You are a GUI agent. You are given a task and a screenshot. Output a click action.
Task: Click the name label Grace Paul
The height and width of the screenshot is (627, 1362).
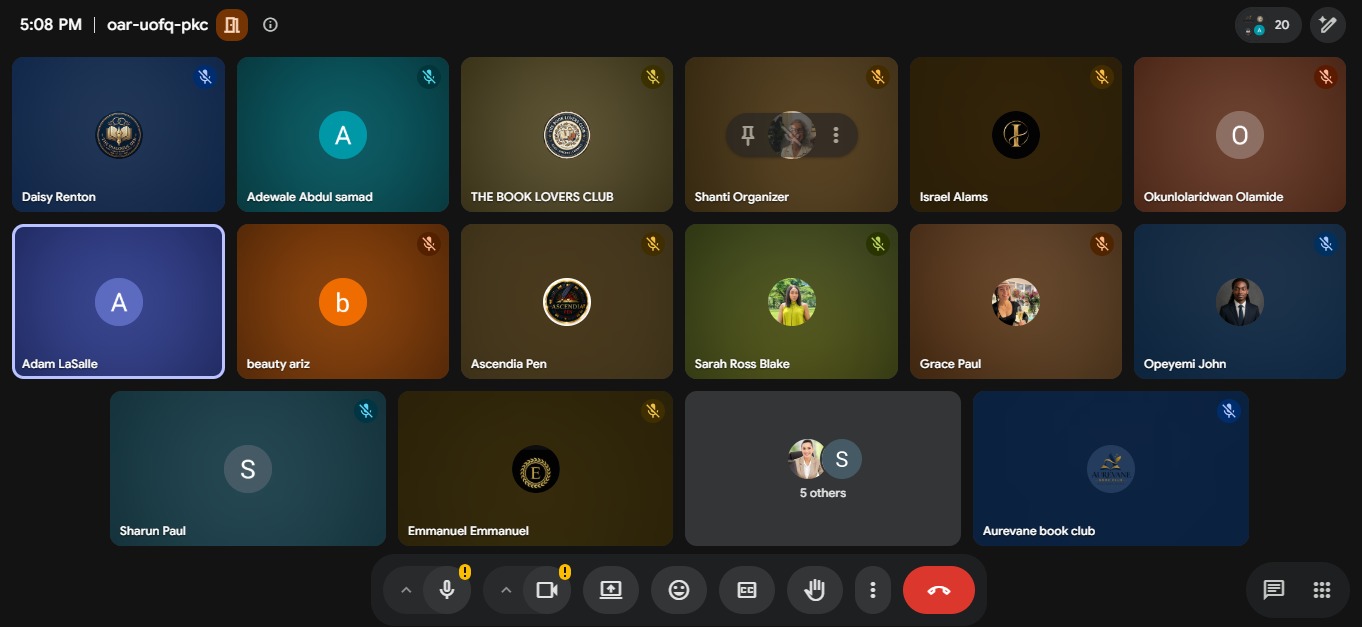(950, 364)
